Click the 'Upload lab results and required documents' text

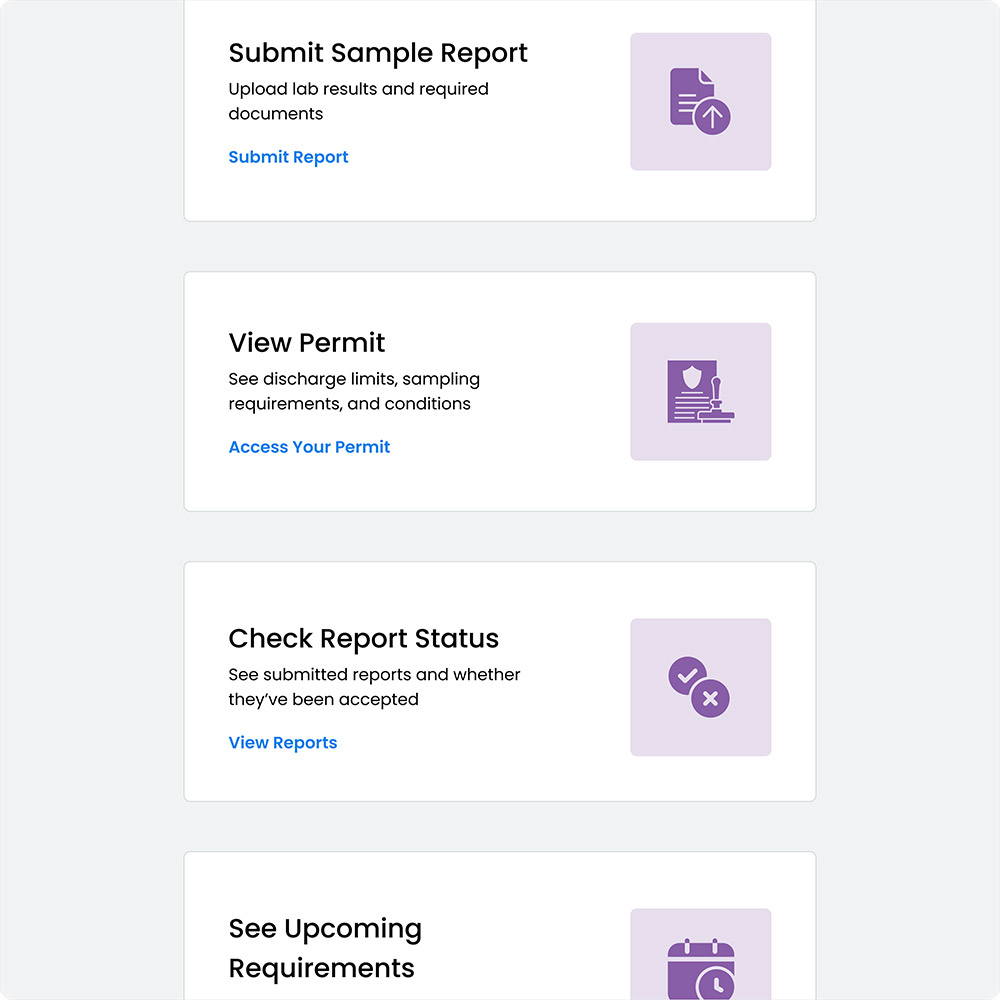click(x=358, y=101)
